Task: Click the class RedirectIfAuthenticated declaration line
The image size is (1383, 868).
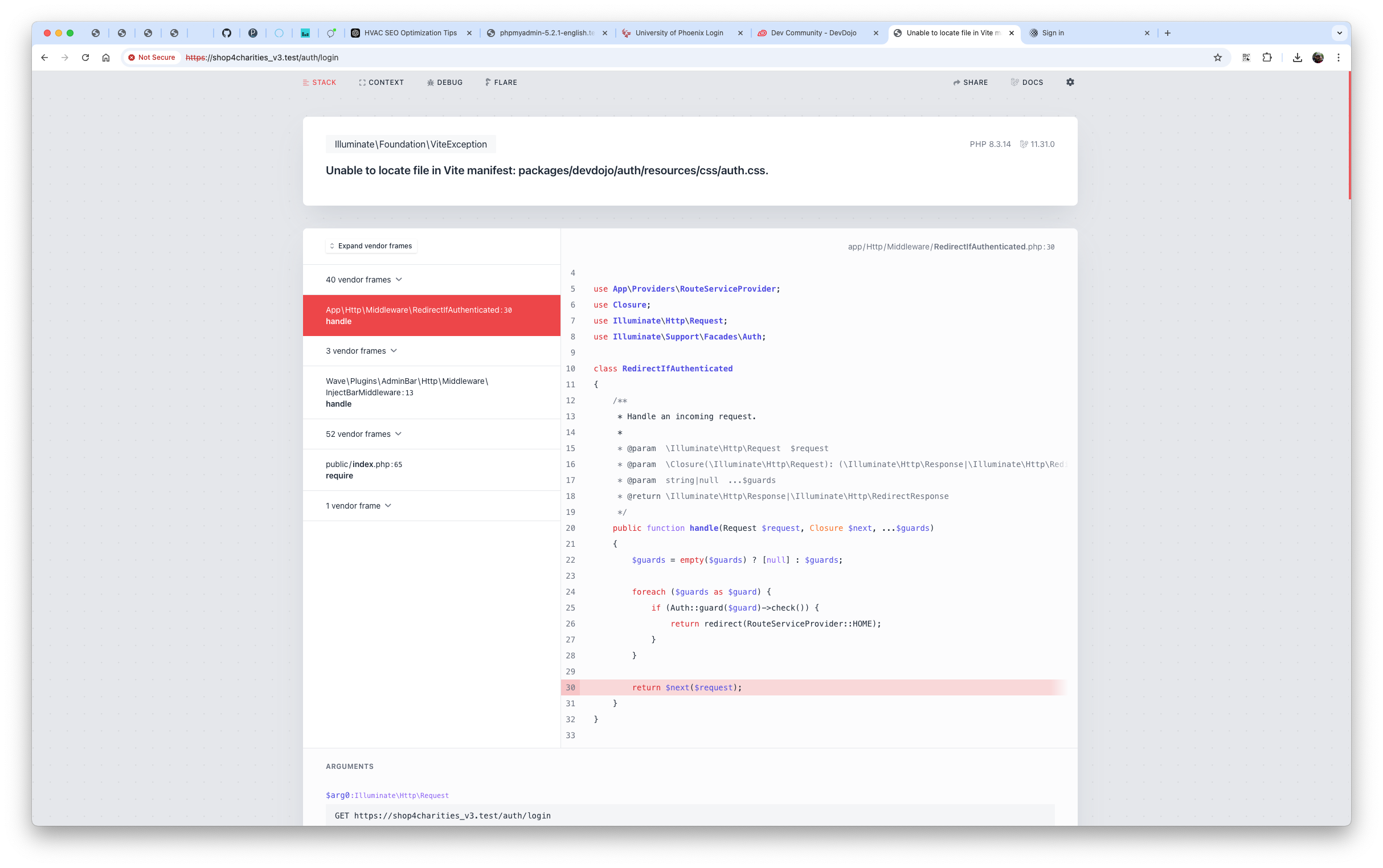Action: click(662, 369)
